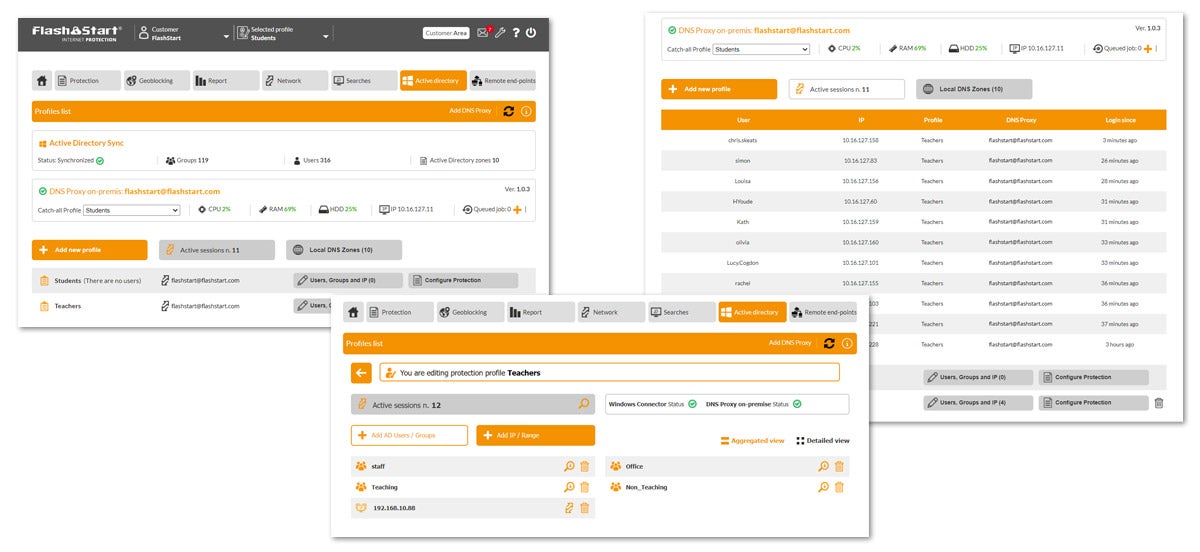Click the Customer Area button
The height and width of the screenshot is (552, 1200).
(x=446, y=33)
